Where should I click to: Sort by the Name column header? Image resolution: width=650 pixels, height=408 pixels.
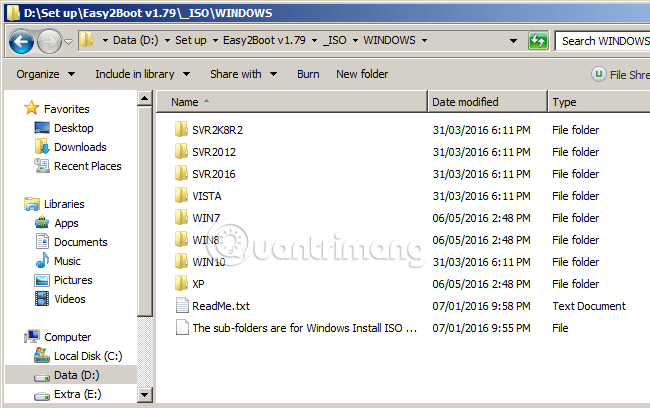(292, 102)
